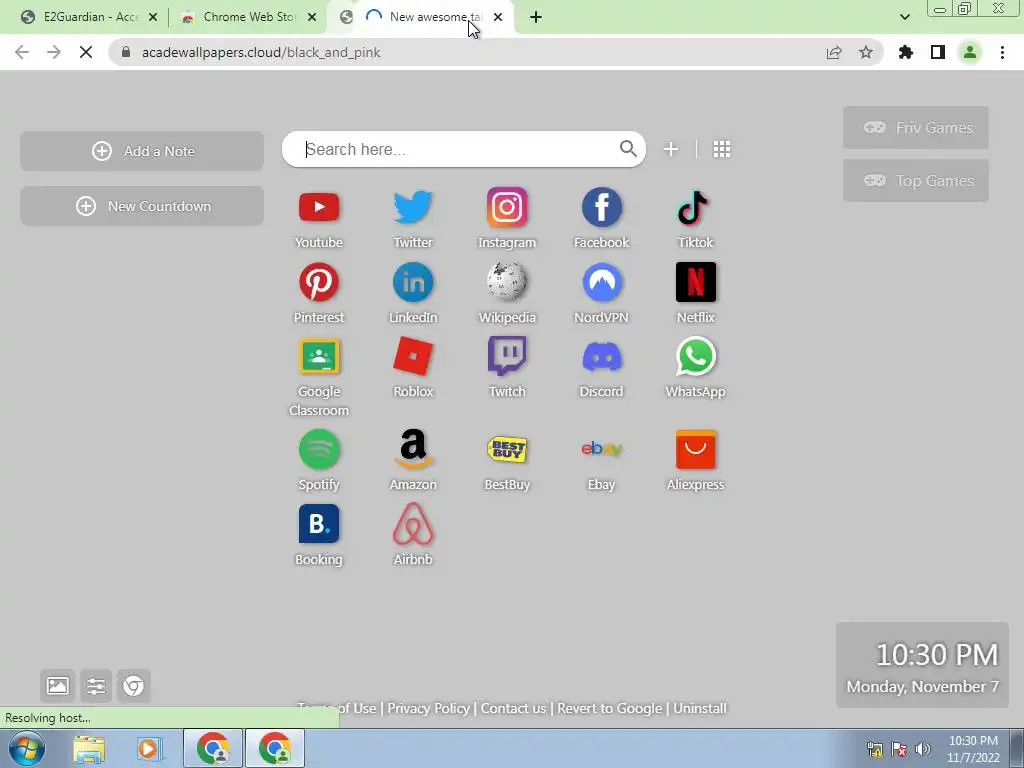This screenshot has width=1024, height=768.
Task: Click the 10:30 PM clock widget
Action: click(x=922, y=665)
